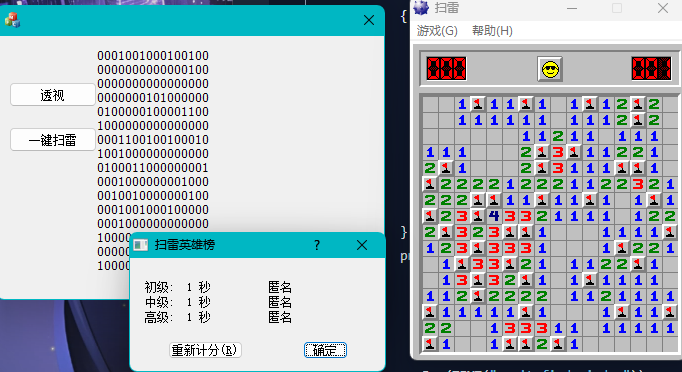Confirm with the 确定 button
Image resolution: width=682 pixels, height=372 pixels.
325,350
